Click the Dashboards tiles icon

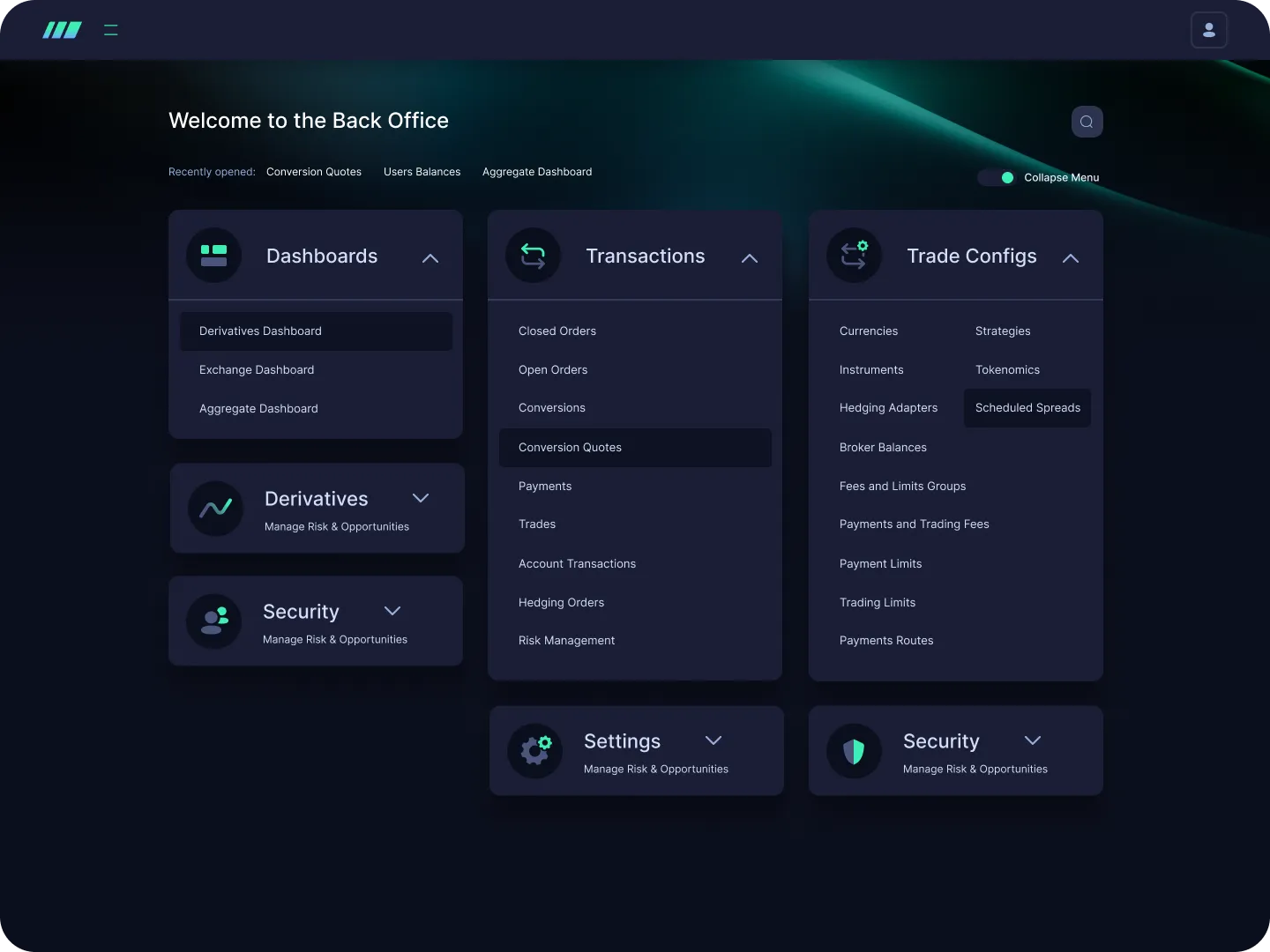[x=213, y=256]
